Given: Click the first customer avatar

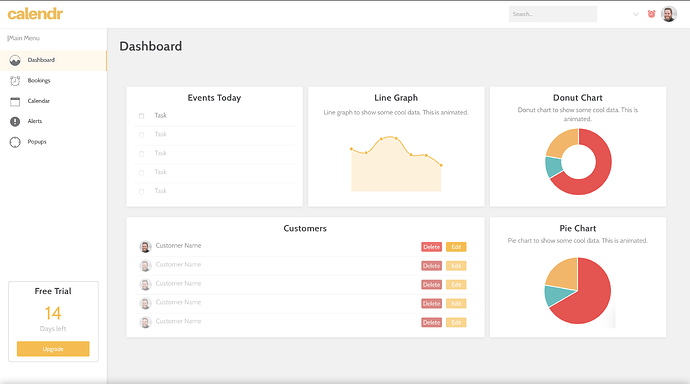Looking at the screenshot, I should (146, 247).
